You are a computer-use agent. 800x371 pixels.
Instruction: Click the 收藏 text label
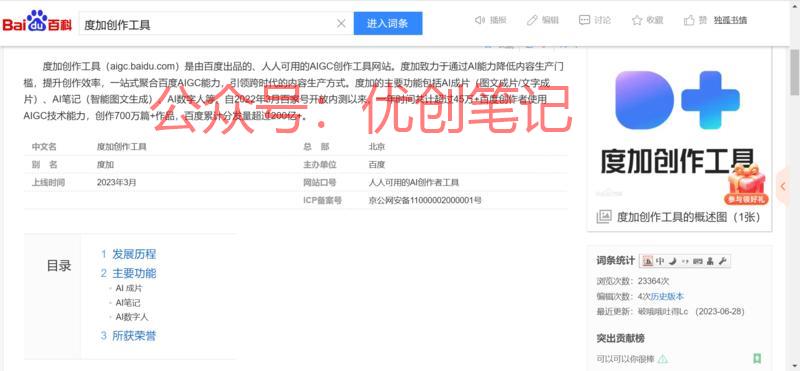655,20
